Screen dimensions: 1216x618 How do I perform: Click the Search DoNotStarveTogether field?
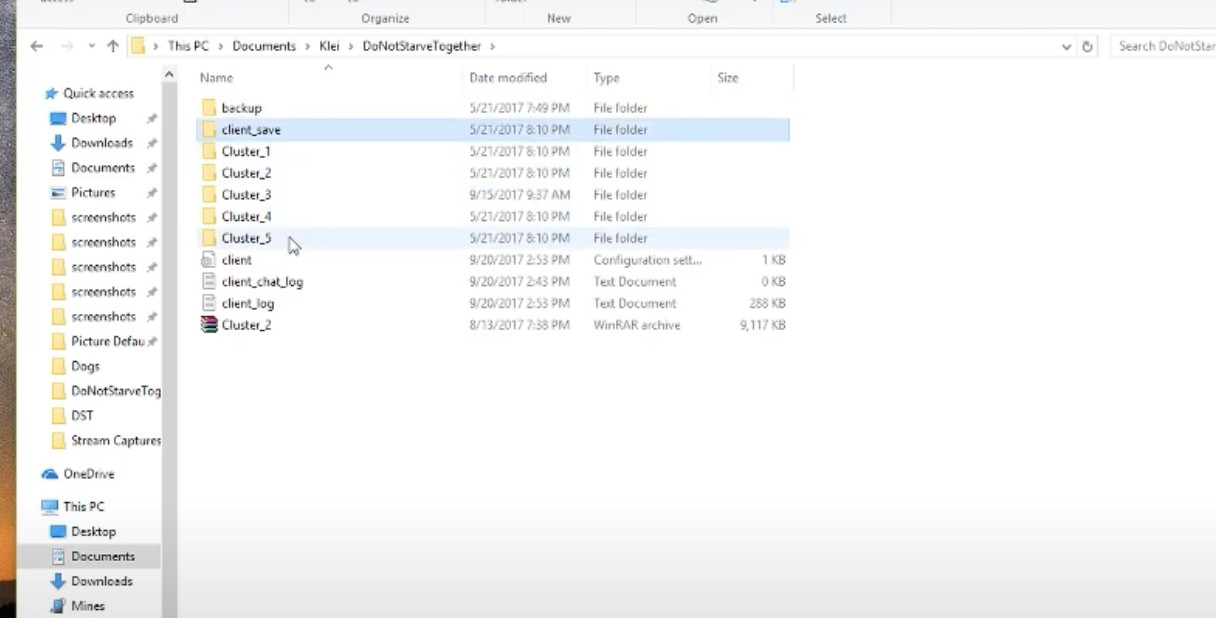(1163, 46)
